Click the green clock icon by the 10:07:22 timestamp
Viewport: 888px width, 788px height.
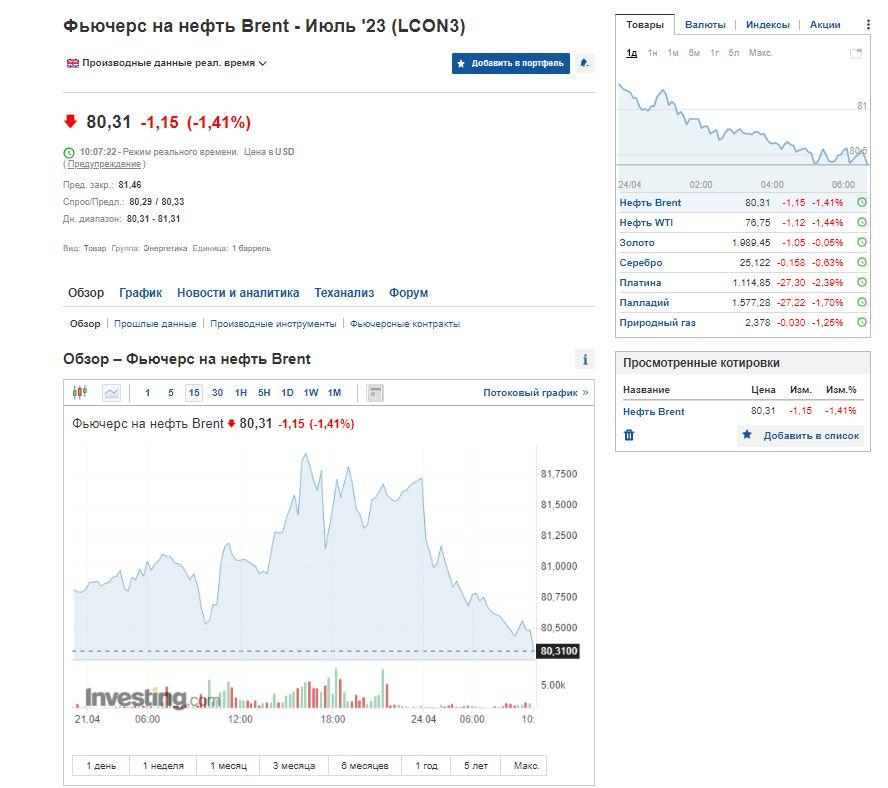[x=69, y=152]
